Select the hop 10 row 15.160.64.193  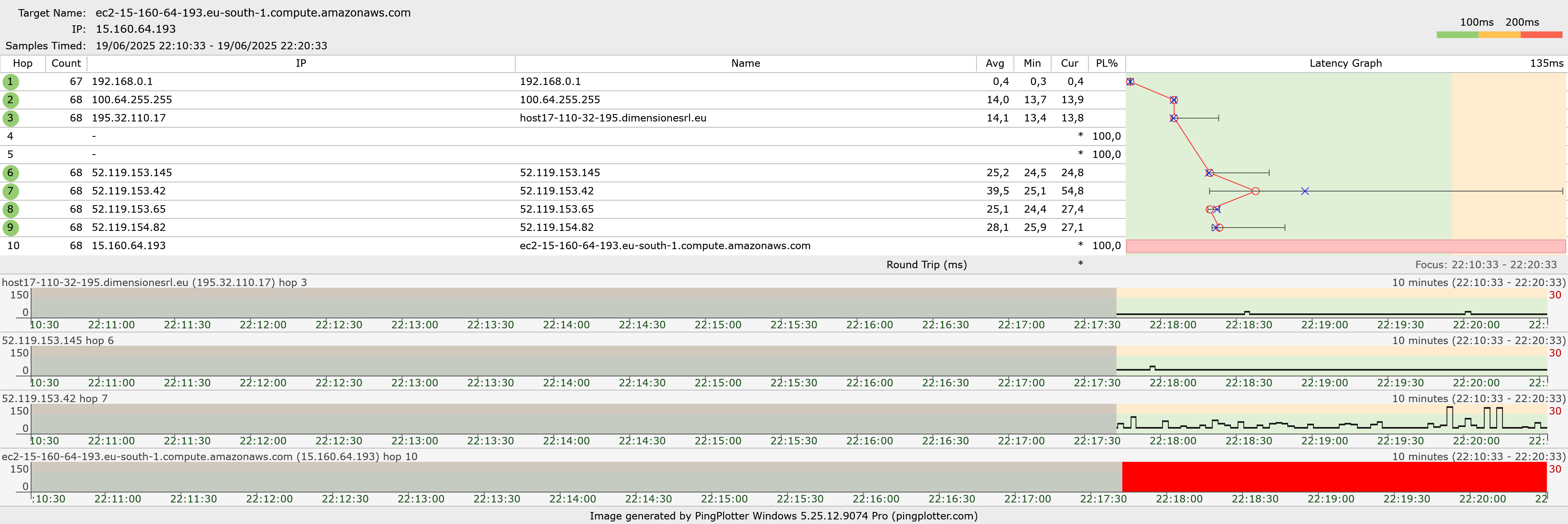tap(129, 246)
